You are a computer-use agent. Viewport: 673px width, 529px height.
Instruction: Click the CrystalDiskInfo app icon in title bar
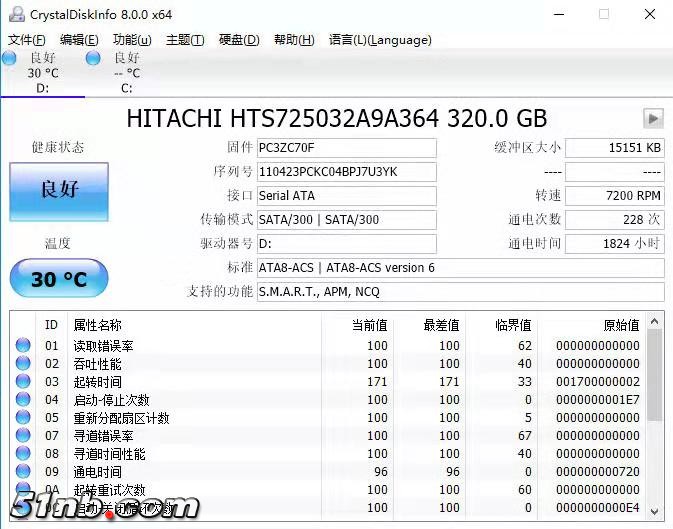(x=16, y=14)
